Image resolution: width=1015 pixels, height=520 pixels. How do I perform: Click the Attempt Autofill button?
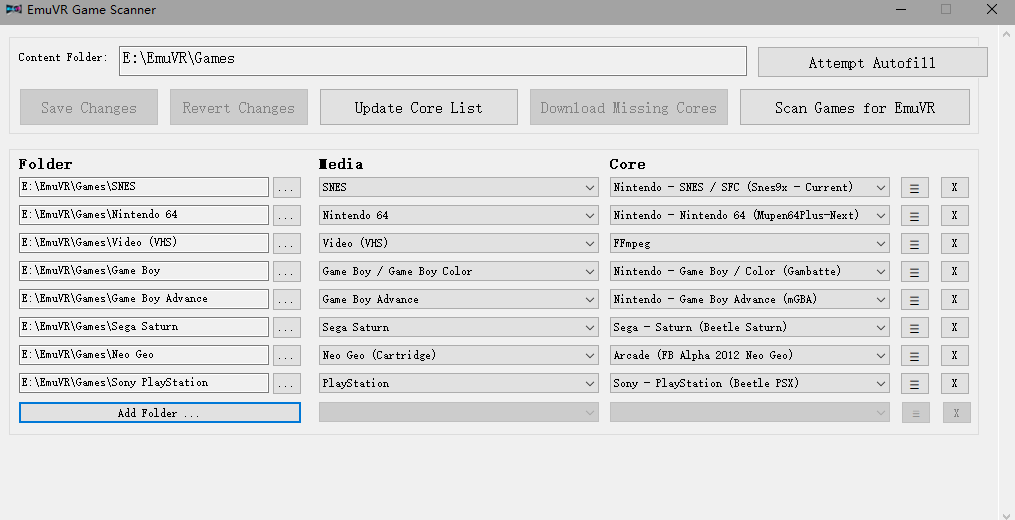click(x=871, y=63)
